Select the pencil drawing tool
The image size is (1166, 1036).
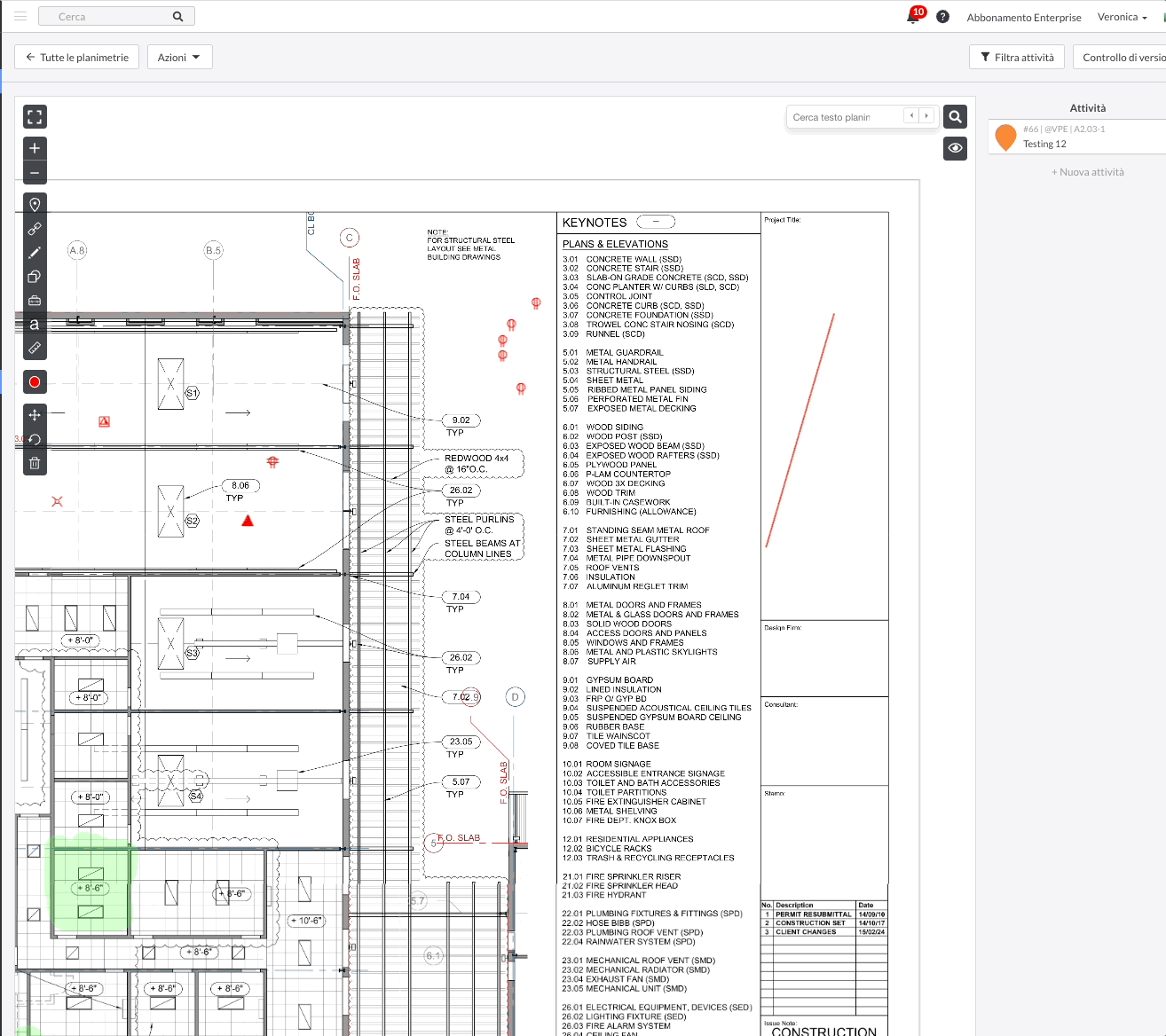(x=35, y=253)
